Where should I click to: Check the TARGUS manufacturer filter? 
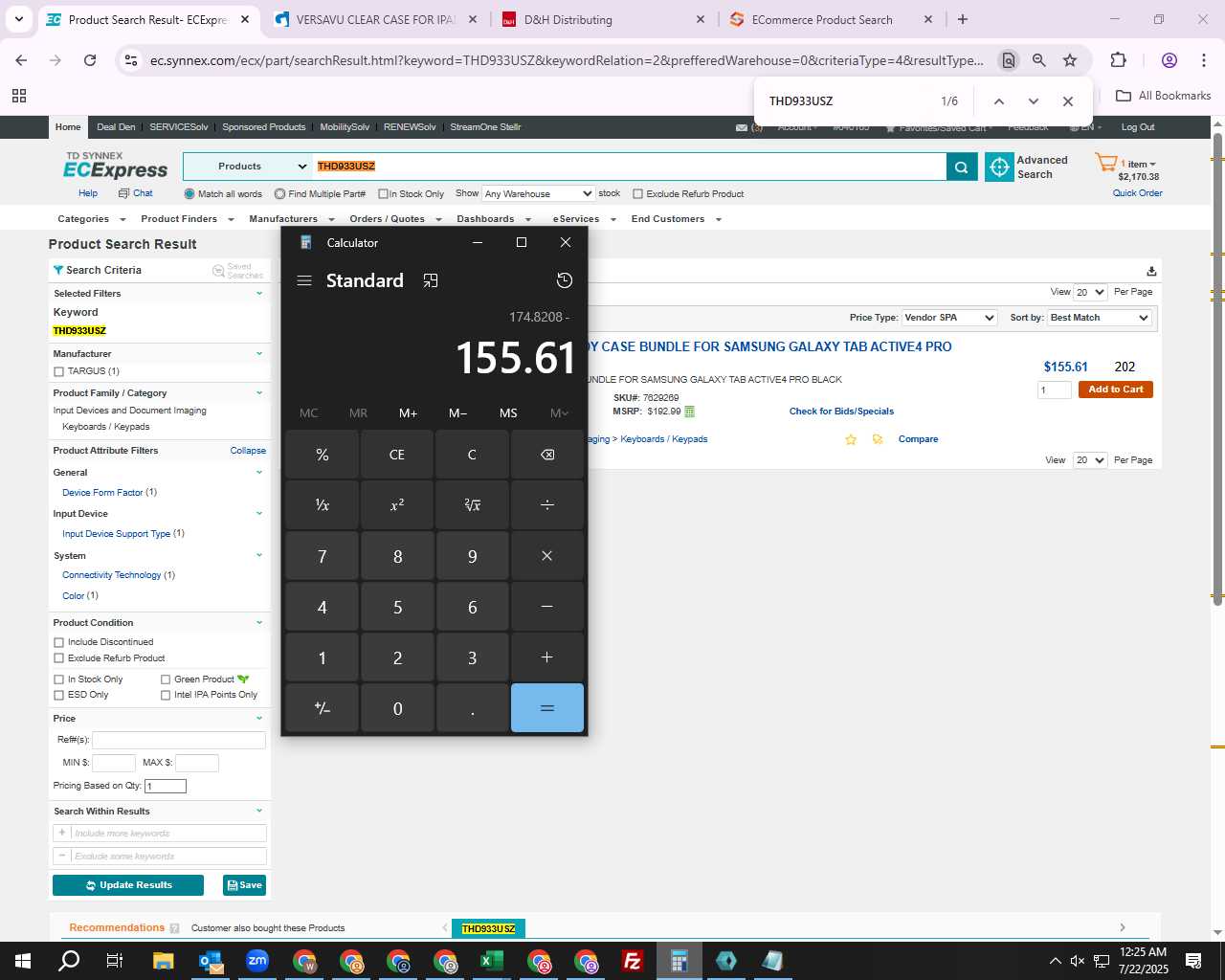(59, 371)
